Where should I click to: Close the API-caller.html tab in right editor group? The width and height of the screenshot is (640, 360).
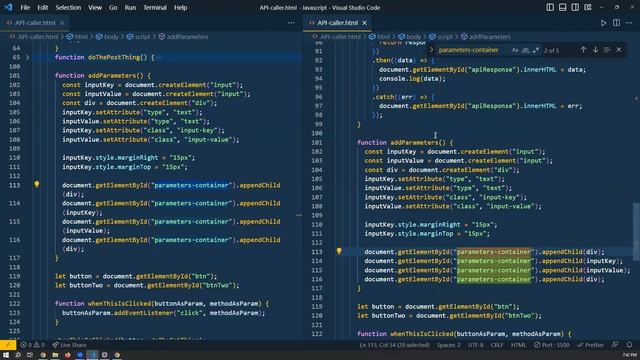coord(364,23)
